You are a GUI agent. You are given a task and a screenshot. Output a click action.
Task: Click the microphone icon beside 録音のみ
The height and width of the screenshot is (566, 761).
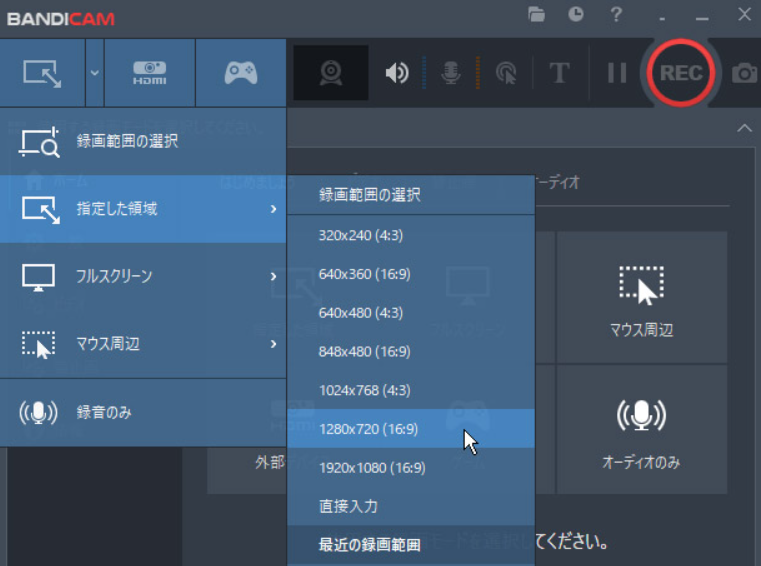coord(38,413)
